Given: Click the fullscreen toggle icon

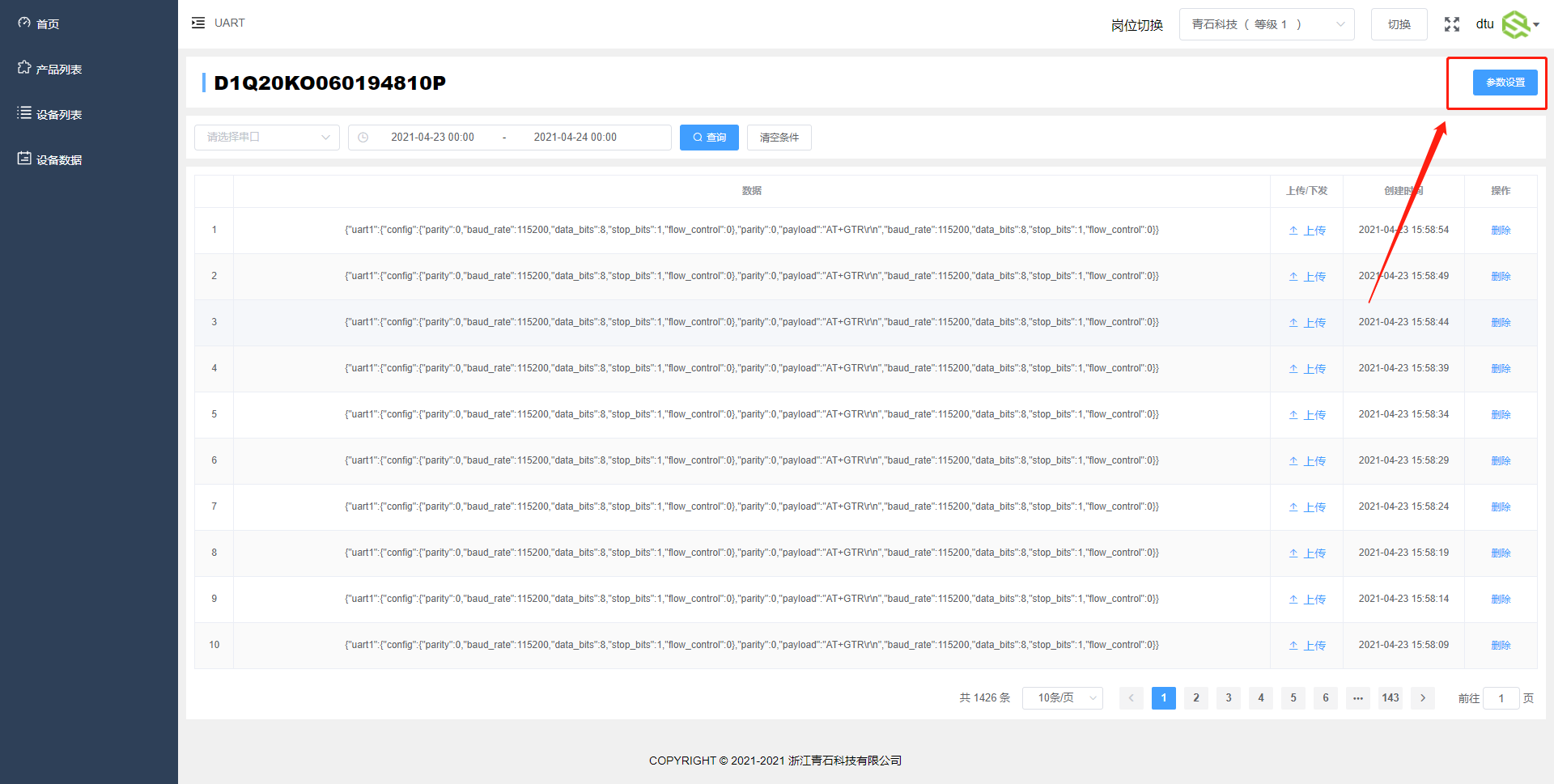Looking at the screenshot, I should tap(1451, 24).
